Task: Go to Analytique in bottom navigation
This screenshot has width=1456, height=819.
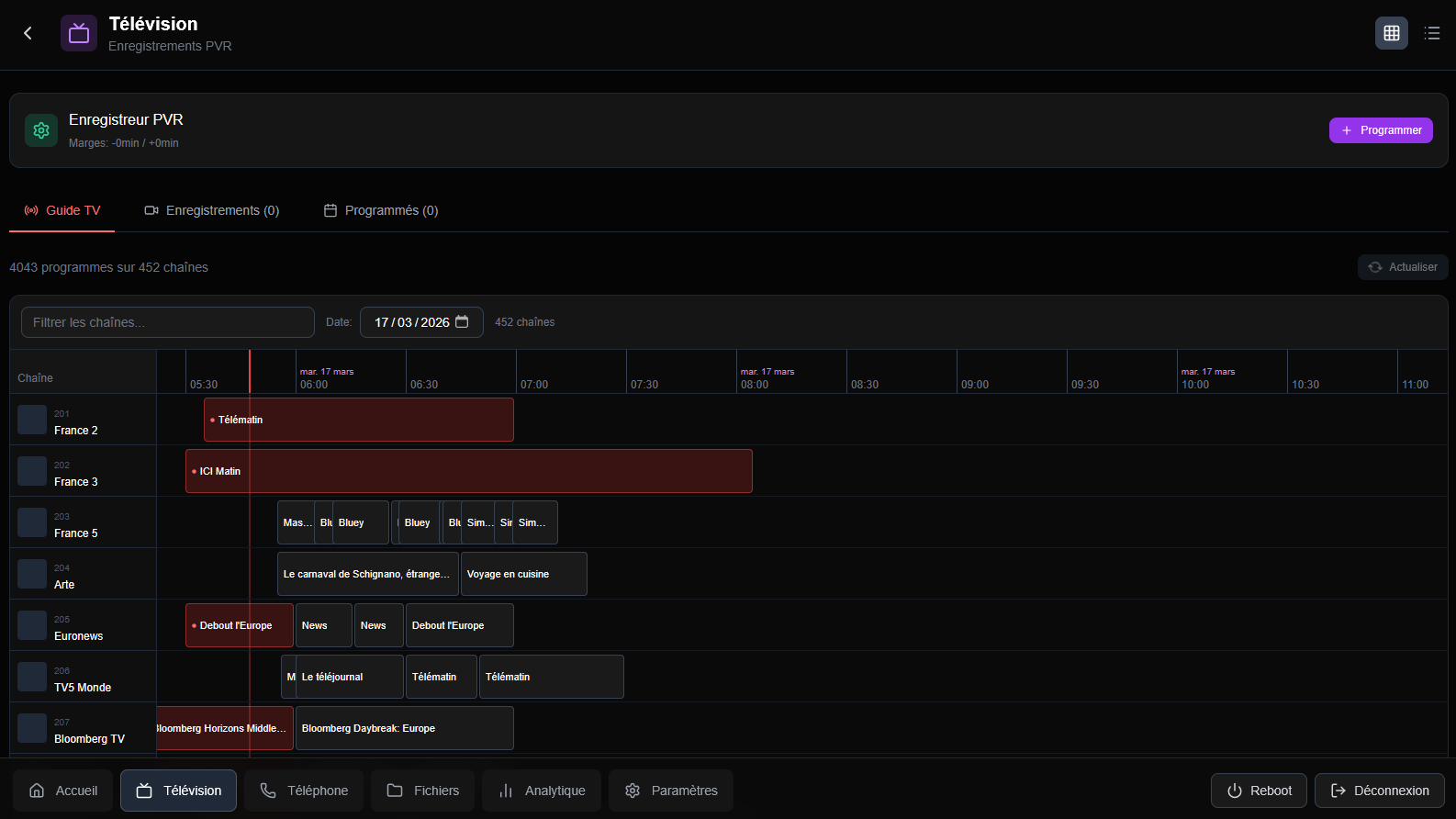Action: (x=542, y=791)
